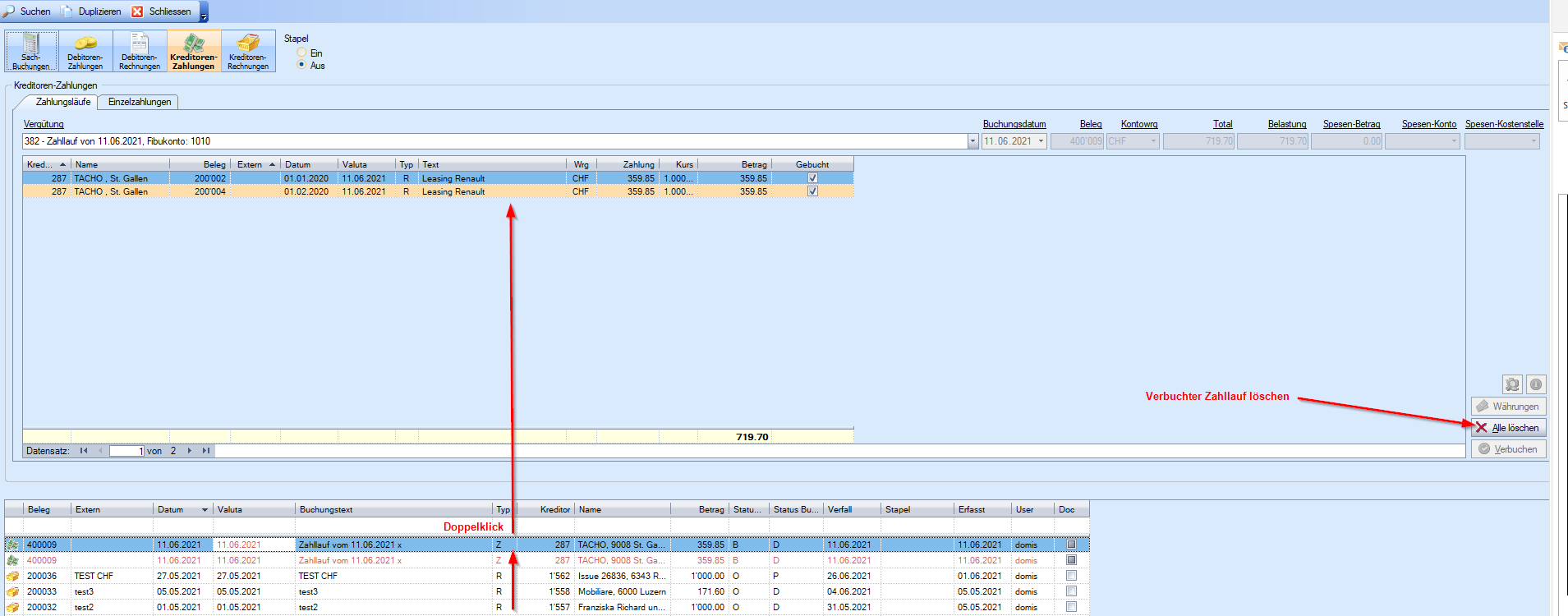Viewport: 1568px width, 616px height.
Task: Expand the Vergütung Zahllauf dropdown
Action: (973, 141)
